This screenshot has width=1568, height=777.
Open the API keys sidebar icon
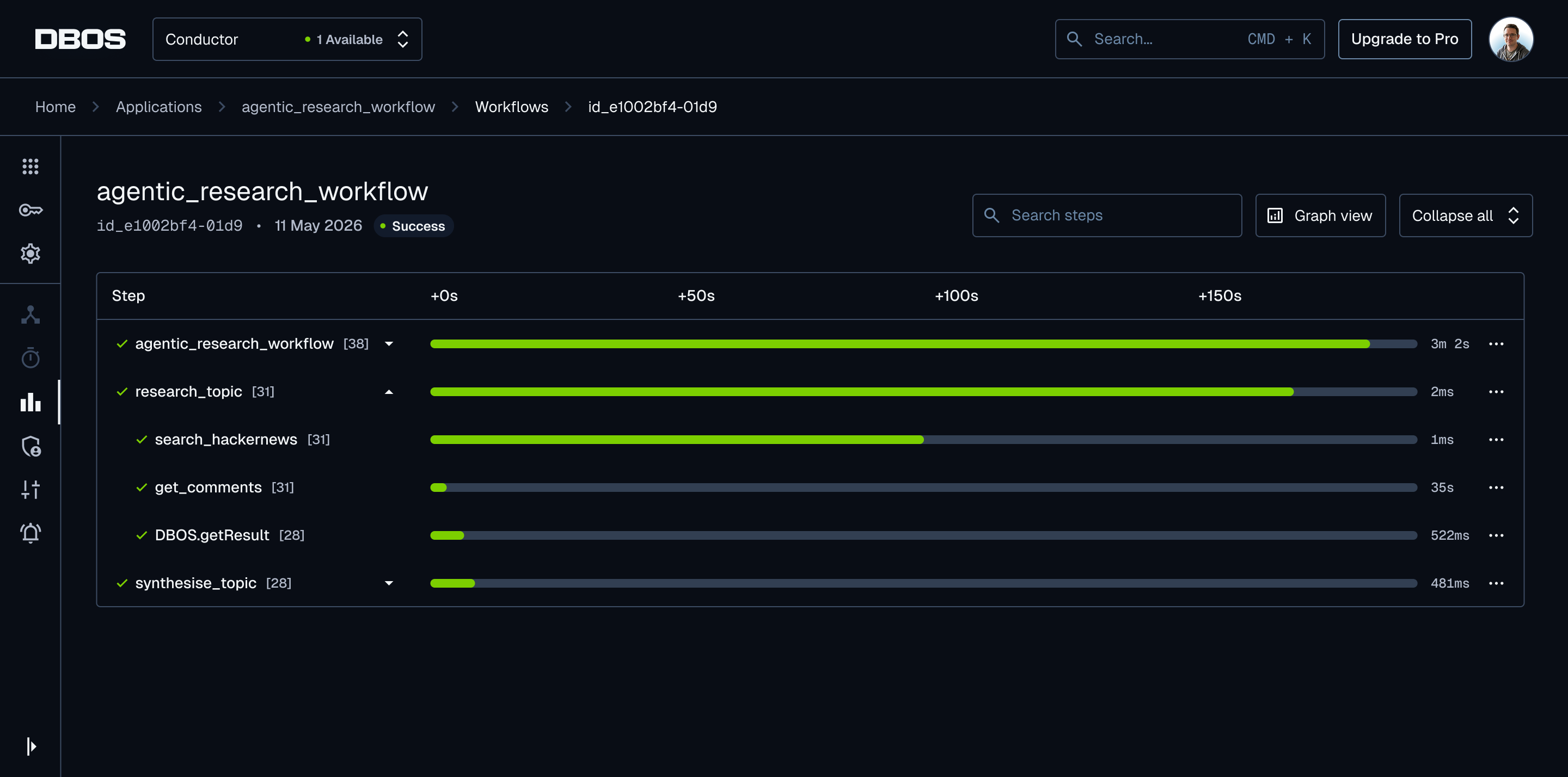point(30,210)
